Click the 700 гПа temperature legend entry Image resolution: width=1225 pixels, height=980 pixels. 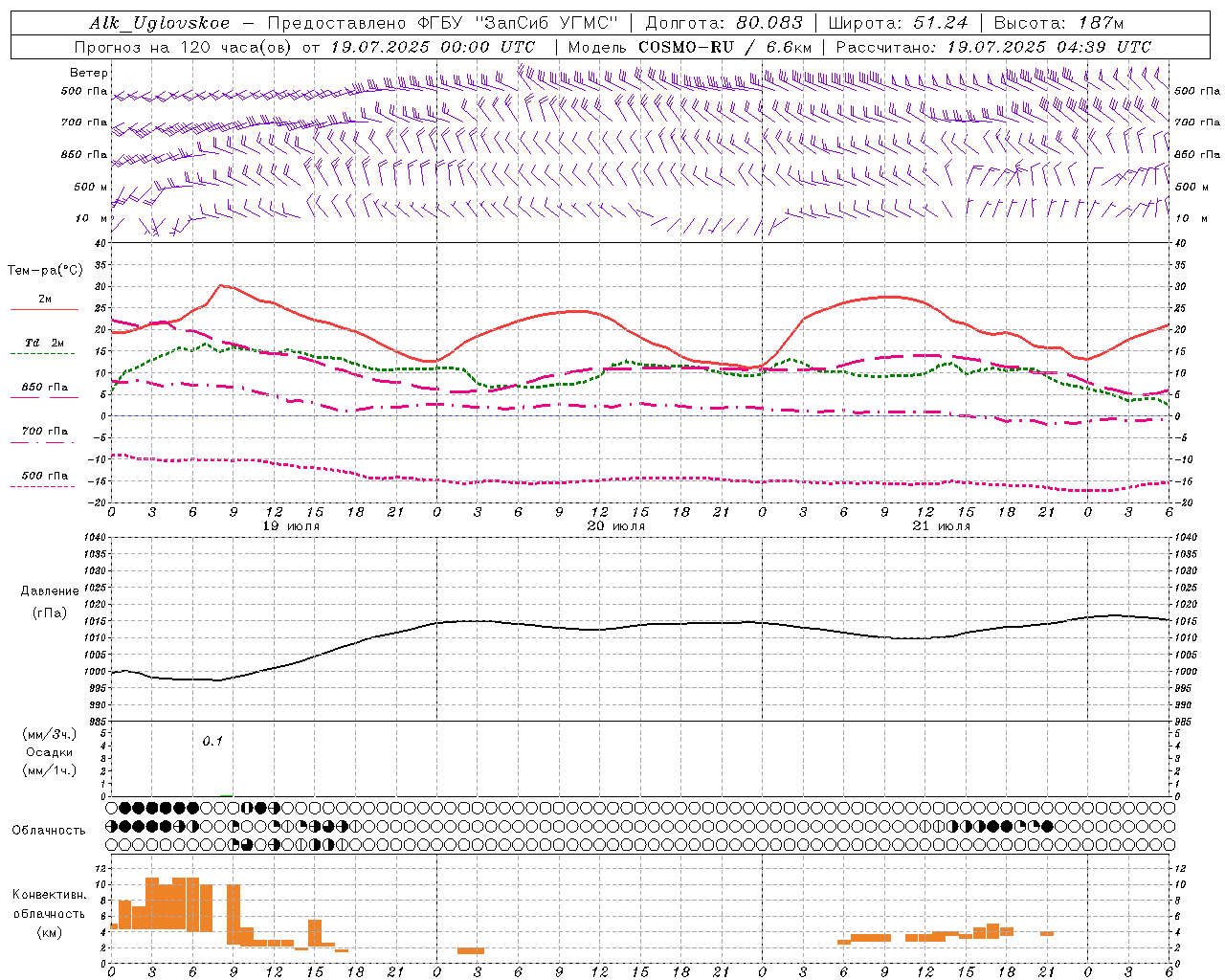tap(45, 431)
